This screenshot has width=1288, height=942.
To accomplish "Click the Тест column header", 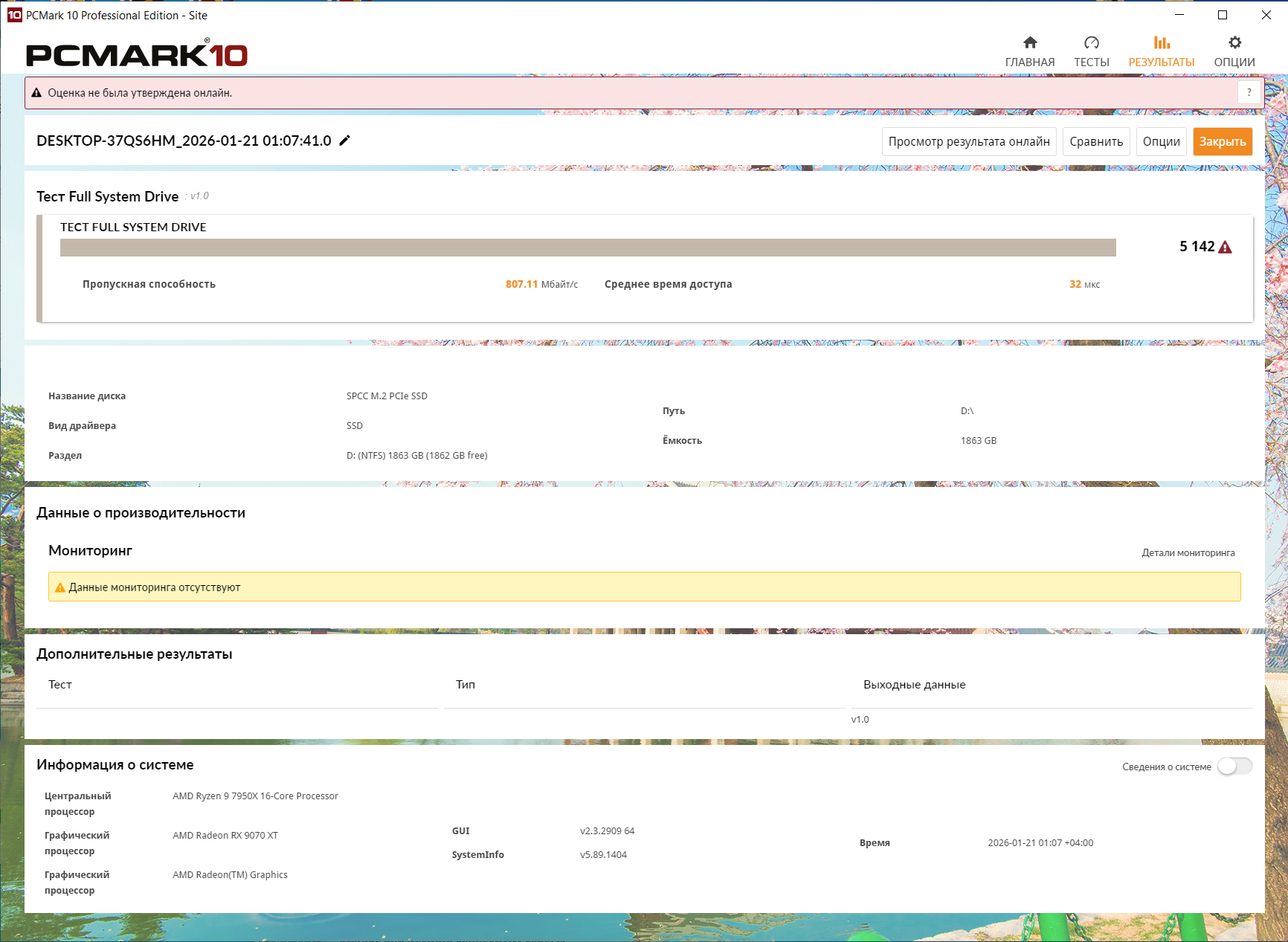I will tap(60, 685).
